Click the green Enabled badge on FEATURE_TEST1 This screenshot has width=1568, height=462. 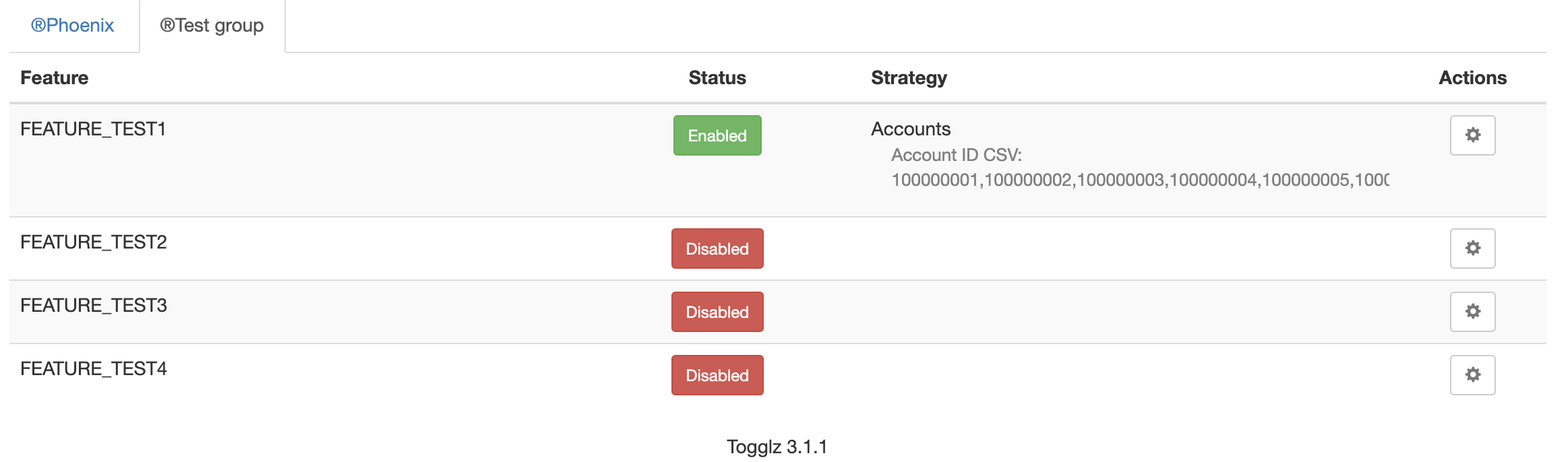[x=717, y=135]
